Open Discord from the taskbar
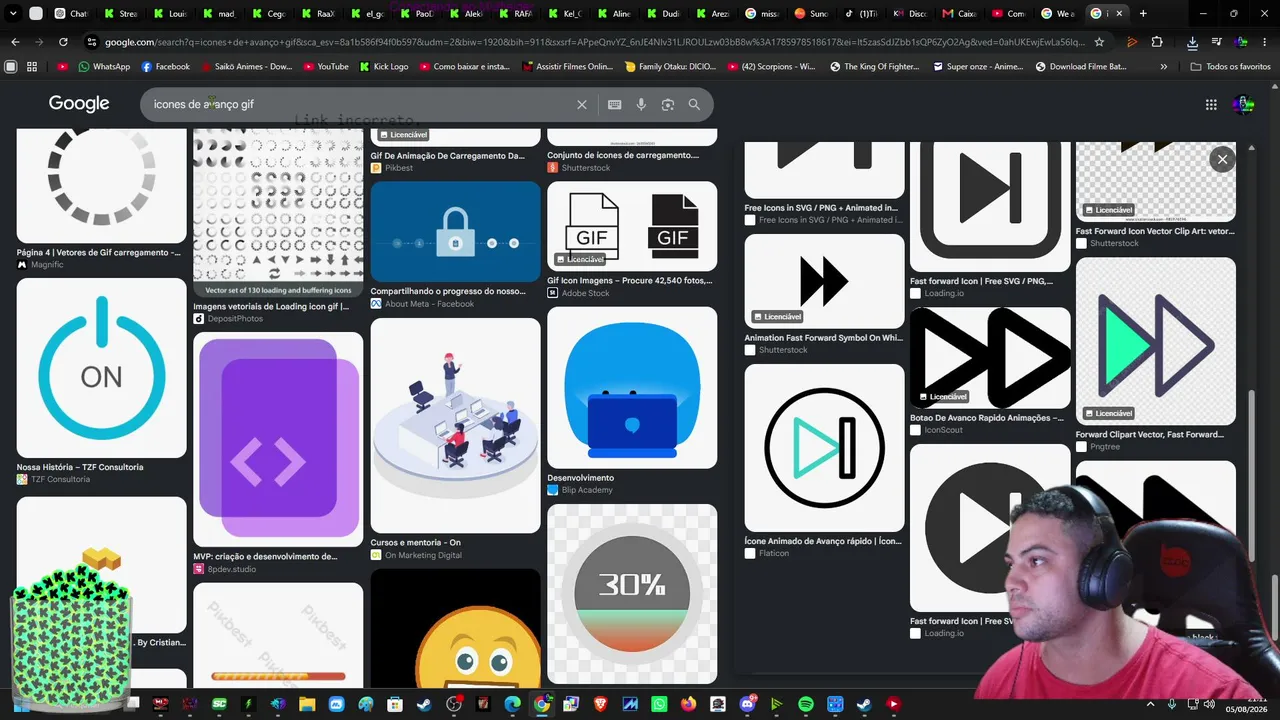The width and height of the screenshot is (1280, 720). click(x=747, y=704)
